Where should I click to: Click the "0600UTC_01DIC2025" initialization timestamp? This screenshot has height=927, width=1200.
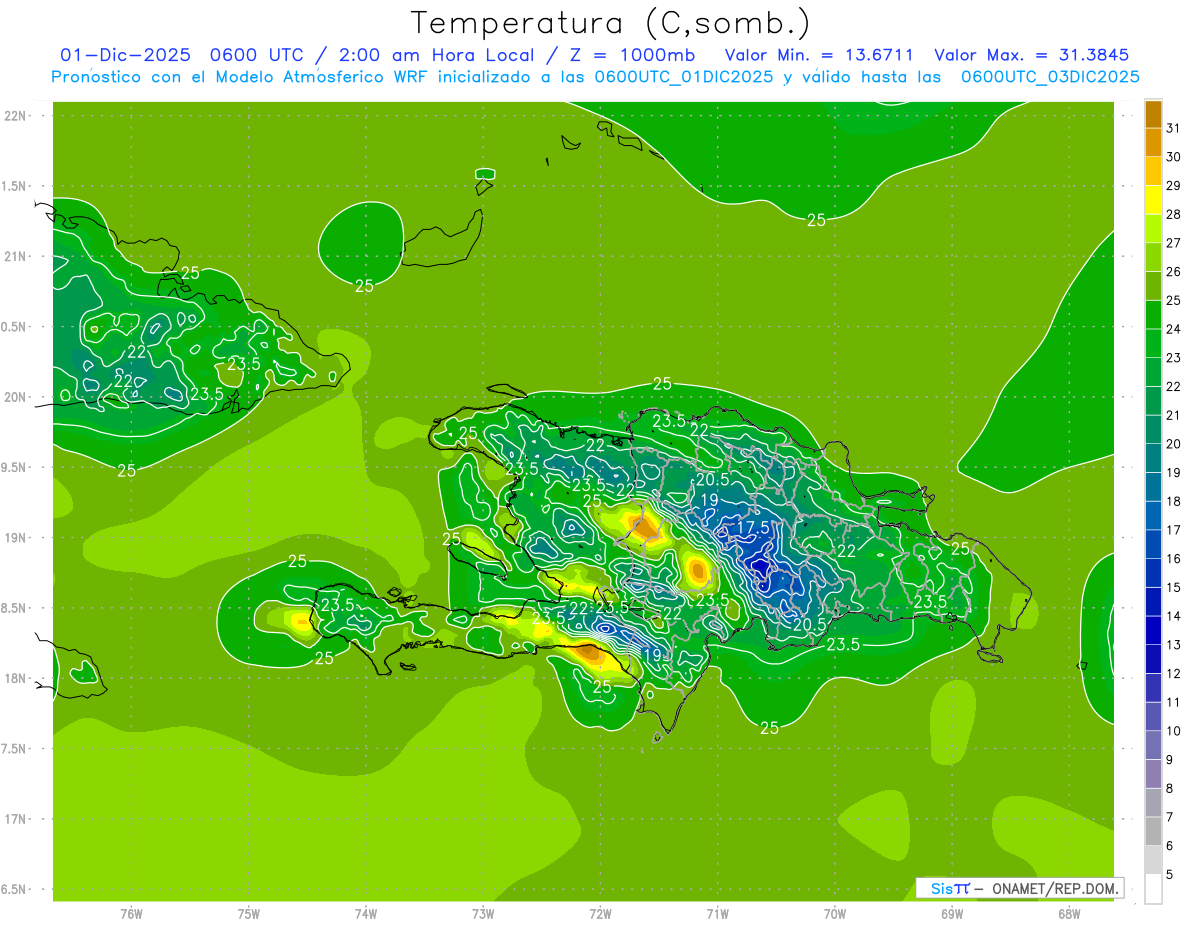tap(684, 77)
